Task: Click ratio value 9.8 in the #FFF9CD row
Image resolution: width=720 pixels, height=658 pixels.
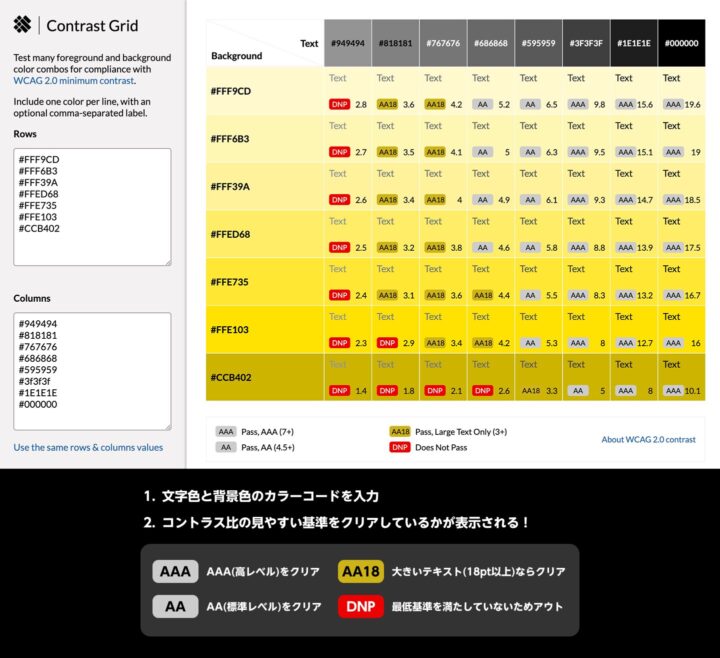Action: click(599, 105)
